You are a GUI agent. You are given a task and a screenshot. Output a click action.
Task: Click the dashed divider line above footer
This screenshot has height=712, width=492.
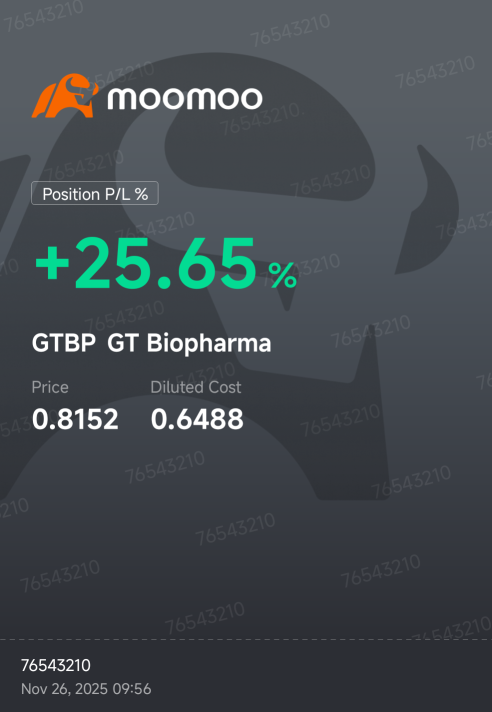(246, 640)
